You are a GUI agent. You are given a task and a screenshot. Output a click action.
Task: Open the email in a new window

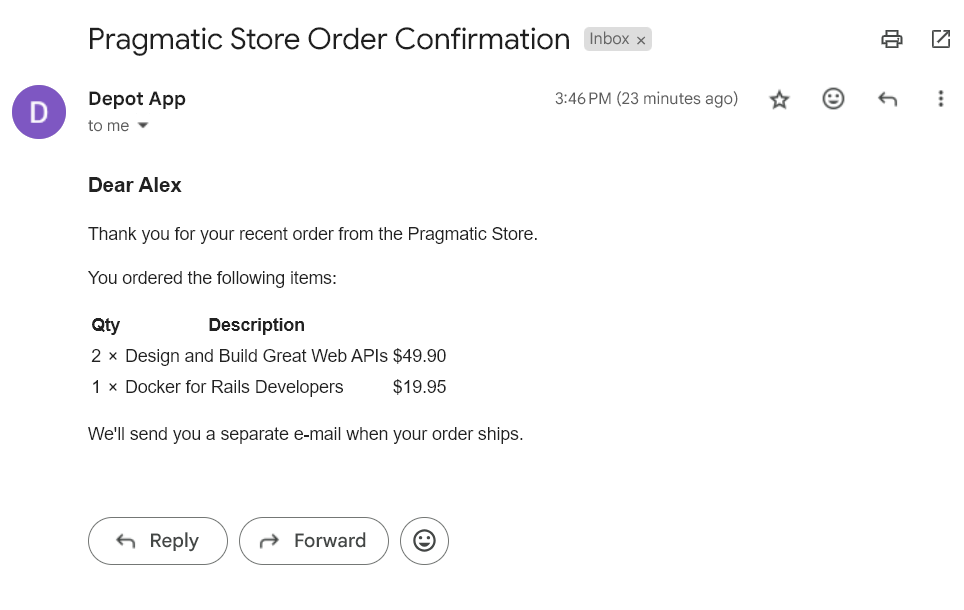tap(940, 39)
